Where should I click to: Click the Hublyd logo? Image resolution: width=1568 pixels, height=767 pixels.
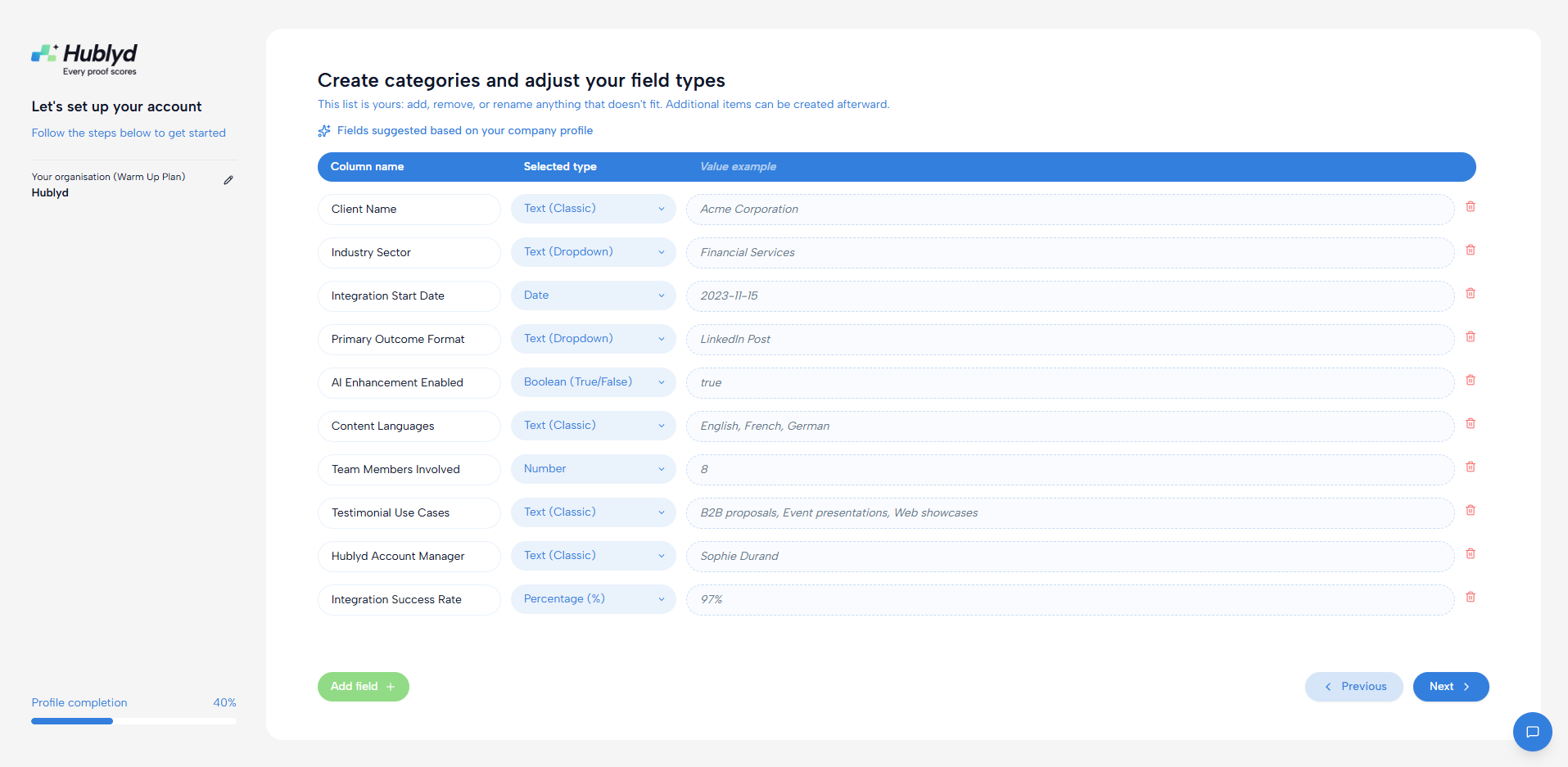pos(84,60)
